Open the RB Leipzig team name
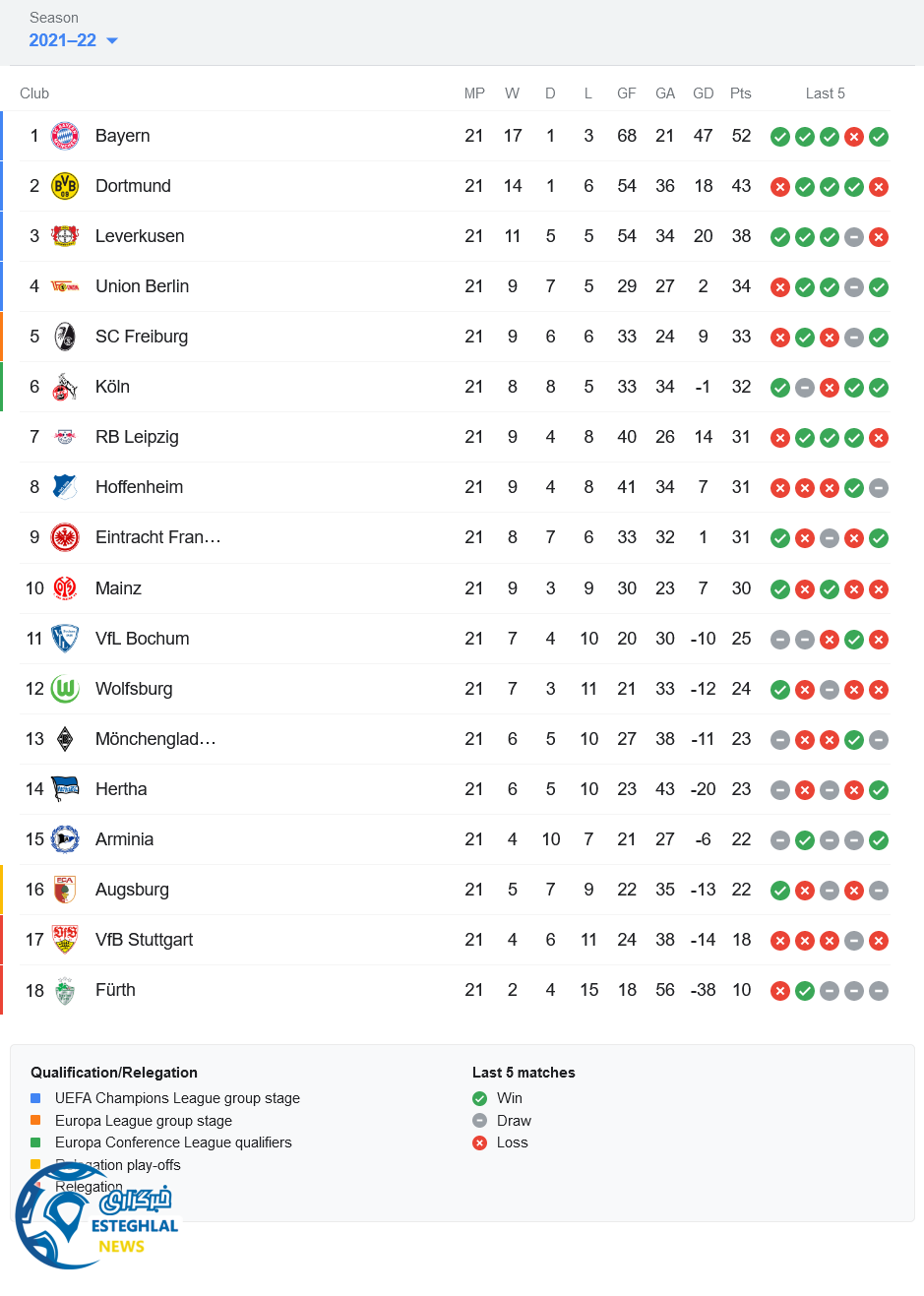 pos(137,437)
